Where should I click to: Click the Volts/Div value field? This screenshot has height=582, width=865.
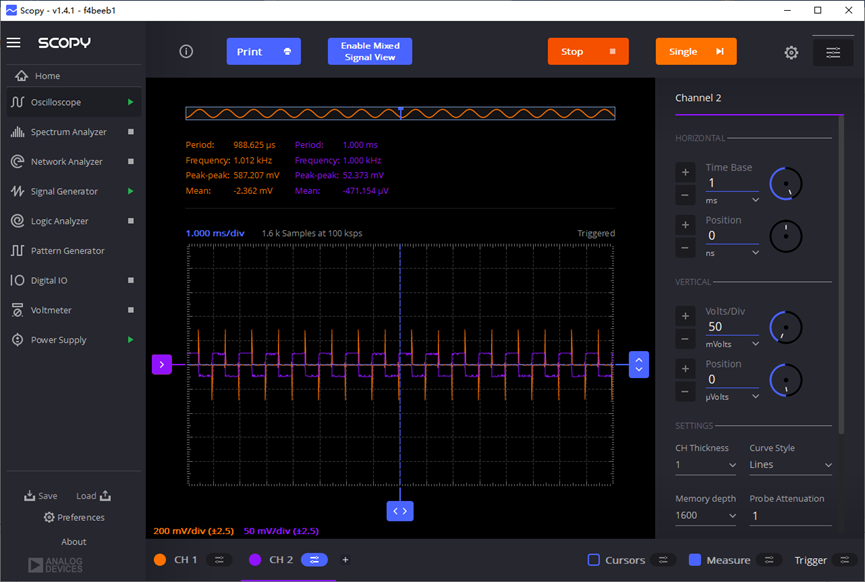(732, 327)
